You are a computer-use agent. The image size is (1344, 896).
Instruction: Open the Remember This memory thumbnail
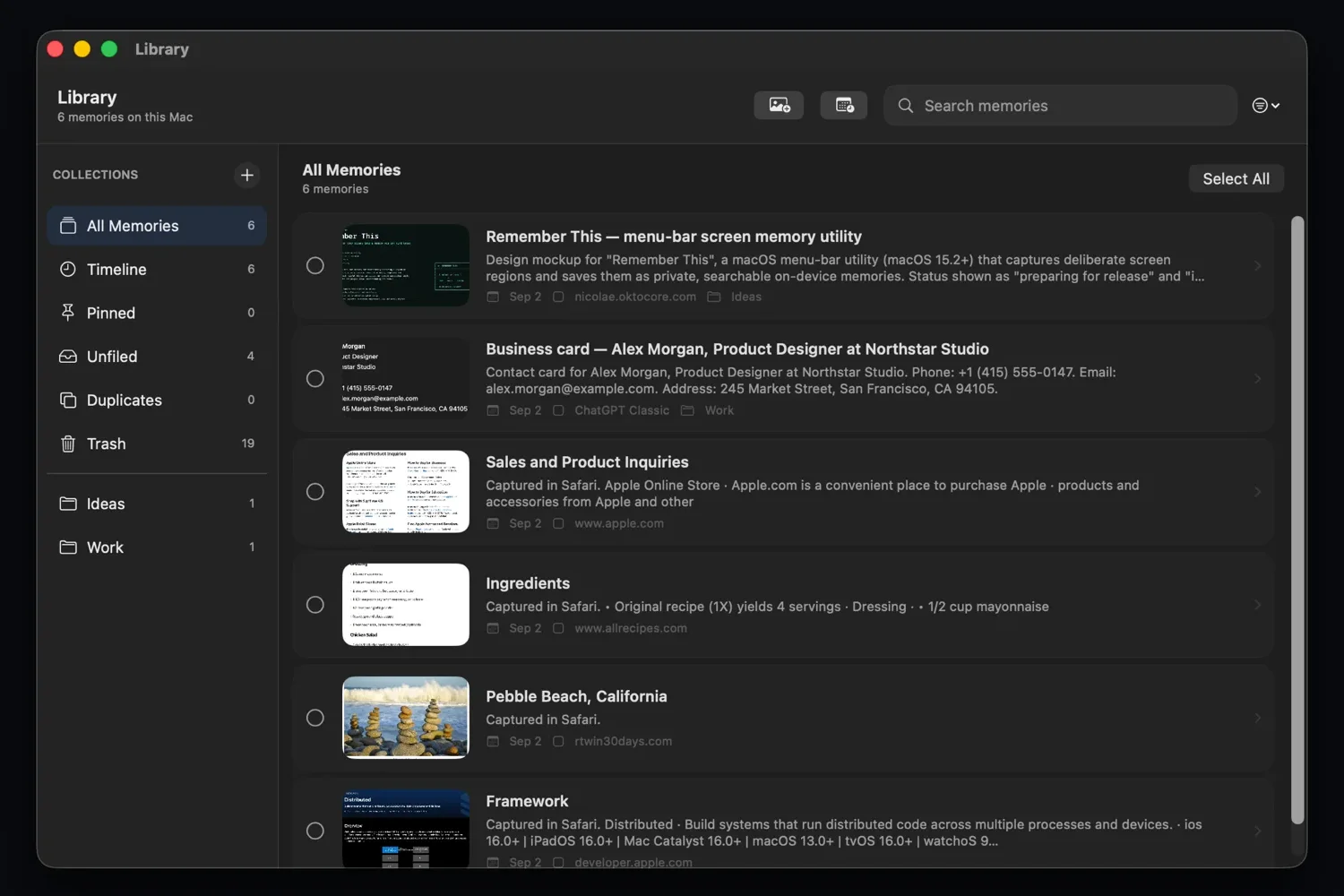tap(406, 265)
